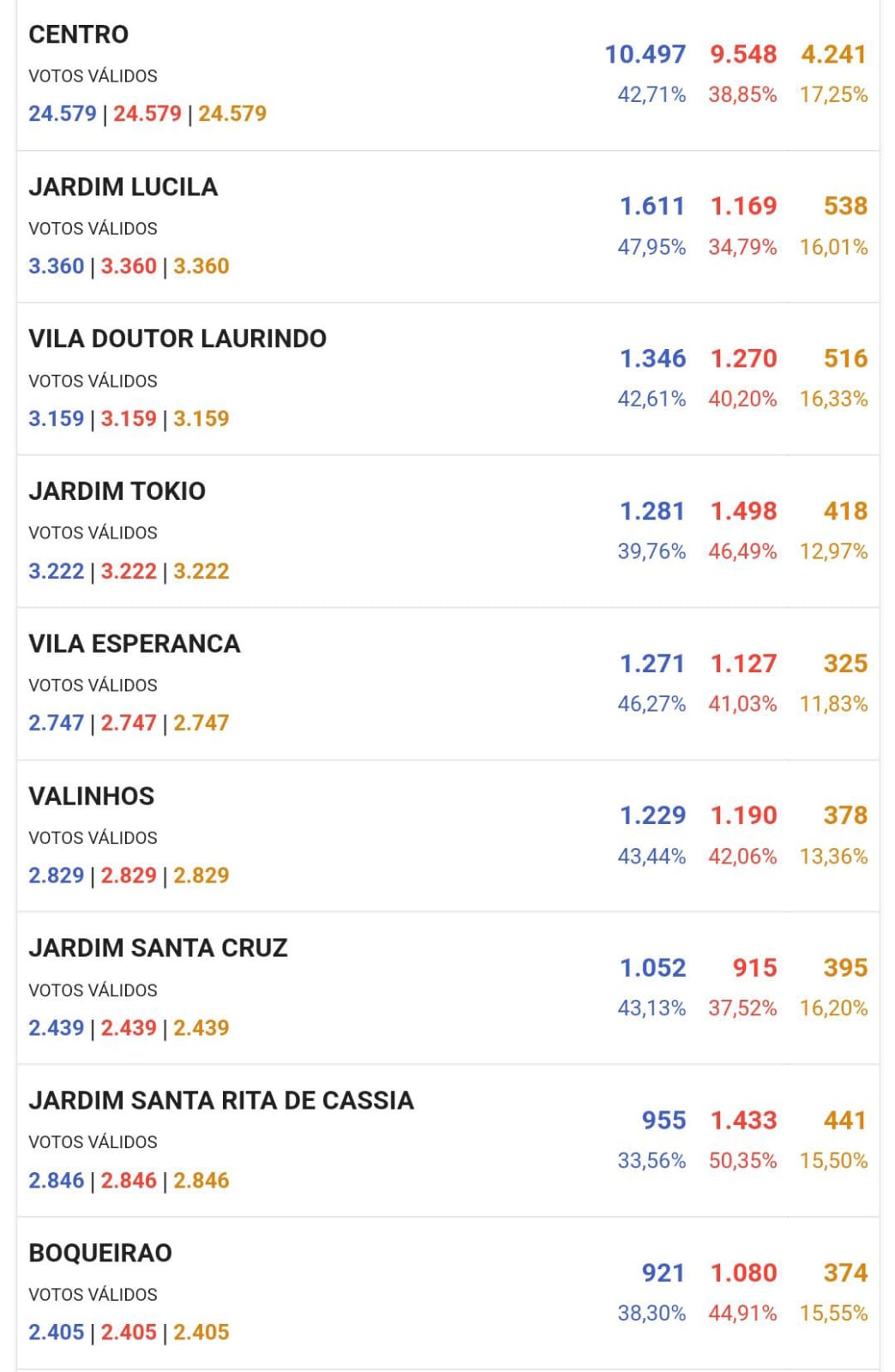Screen dimensions: 895x1372
Task: Click the BOQUEIRAO neighborhood heading
Action: pyautogui.click(x=100, y=1253)
